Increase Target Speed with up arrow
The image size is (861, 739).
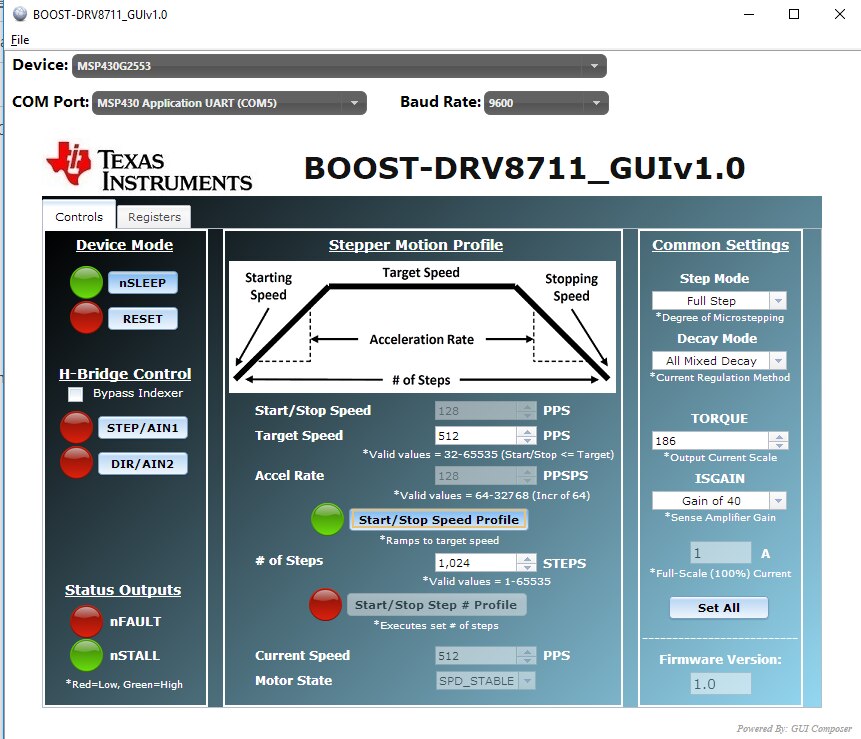[x=527, y=431]
